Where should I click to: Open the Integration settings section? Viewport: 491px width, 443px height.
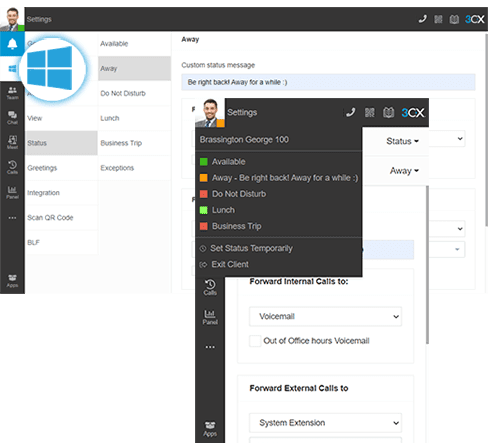61,193
